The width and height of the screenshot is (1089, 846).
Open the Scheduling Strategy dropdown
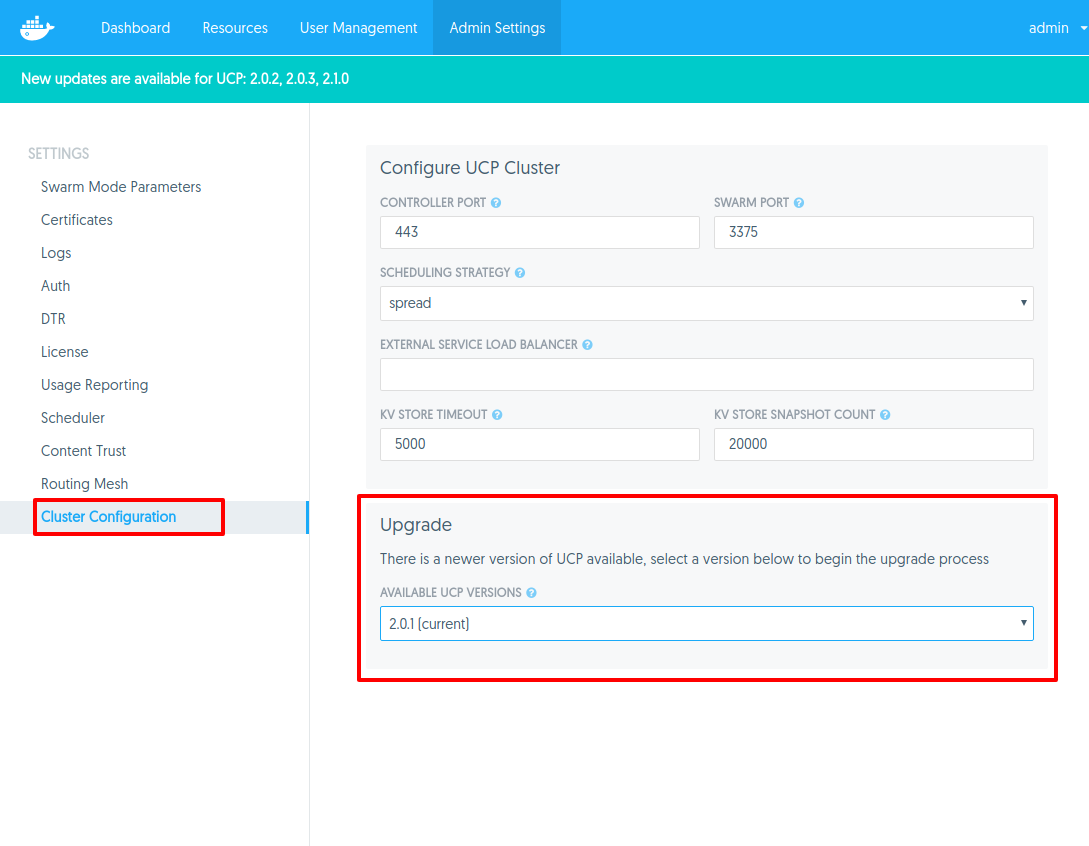coord(706,303)
